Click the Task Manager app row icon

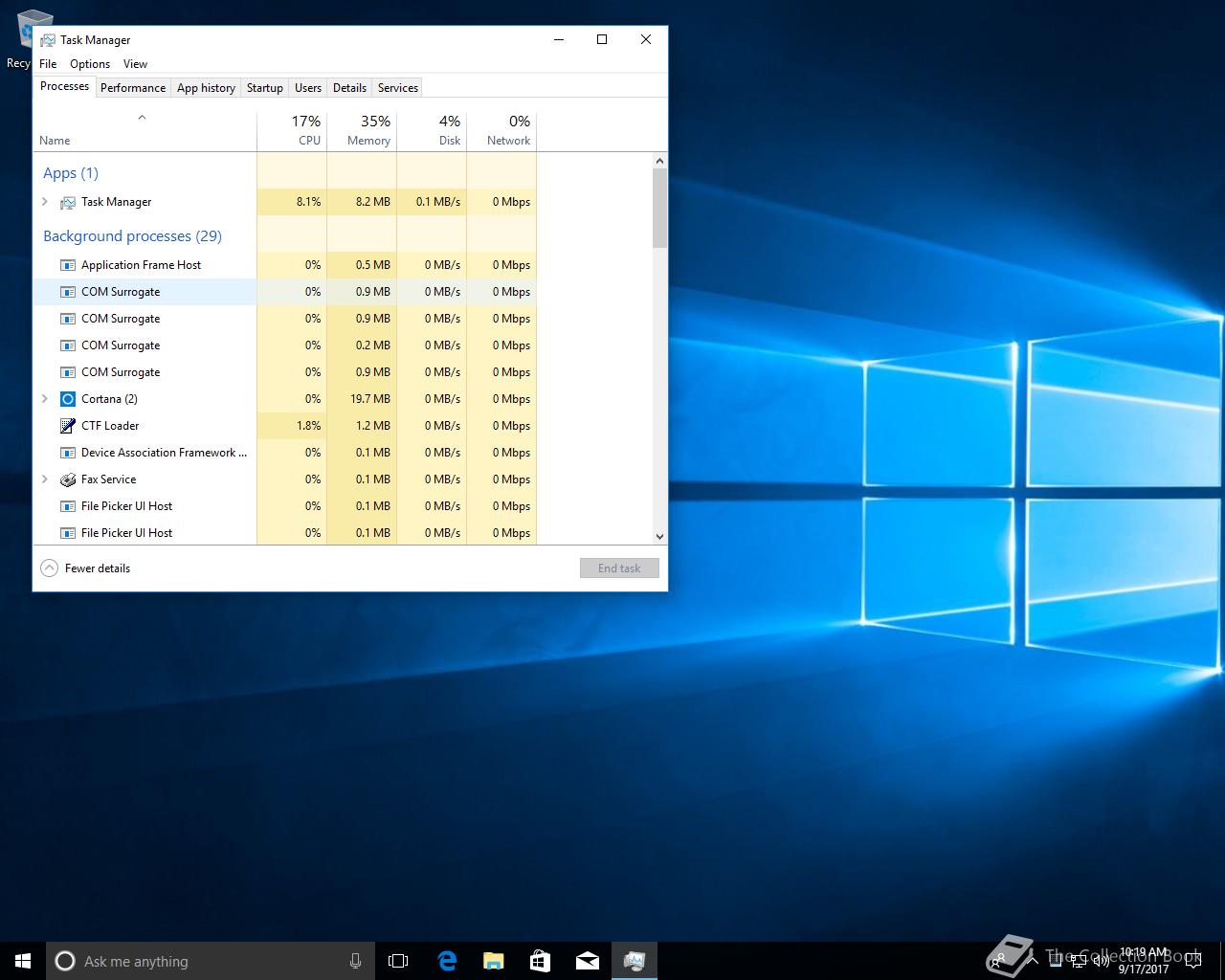[68, 202]
